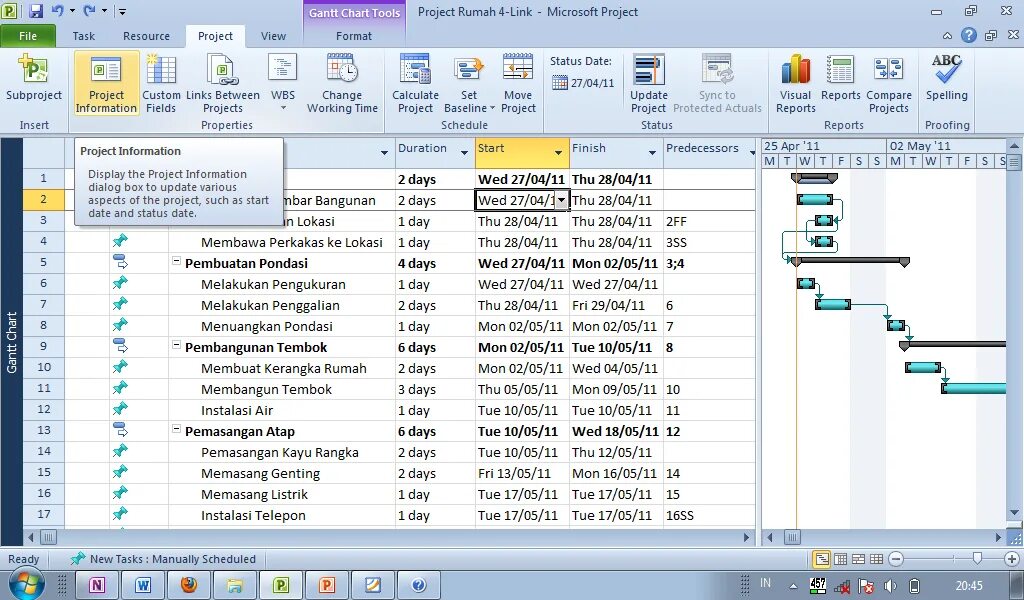
Task: Click the zoom slider handle
Action: [x=977, y=558]
